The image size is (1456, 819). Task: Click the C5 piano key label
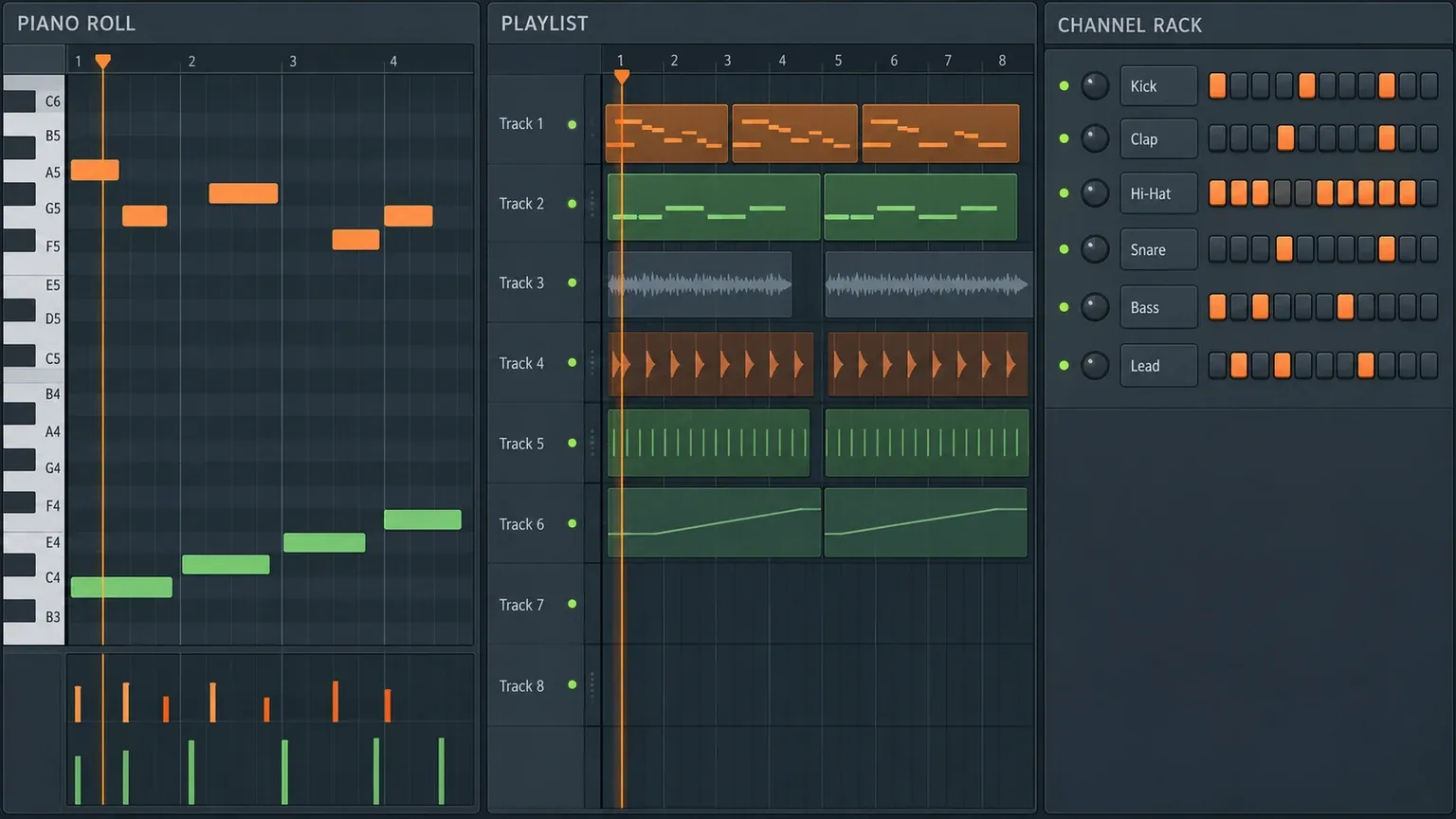tap(53, 358)
